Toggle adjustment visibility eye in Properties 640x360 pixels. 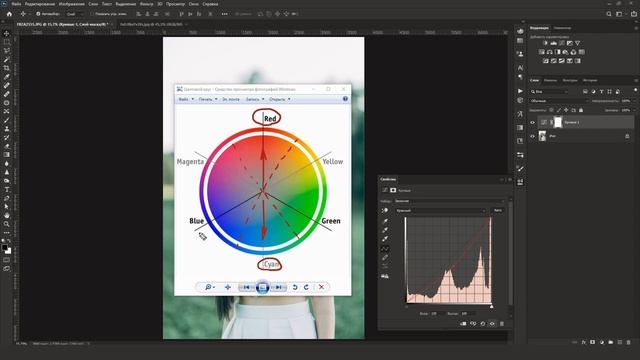[492, 324]
